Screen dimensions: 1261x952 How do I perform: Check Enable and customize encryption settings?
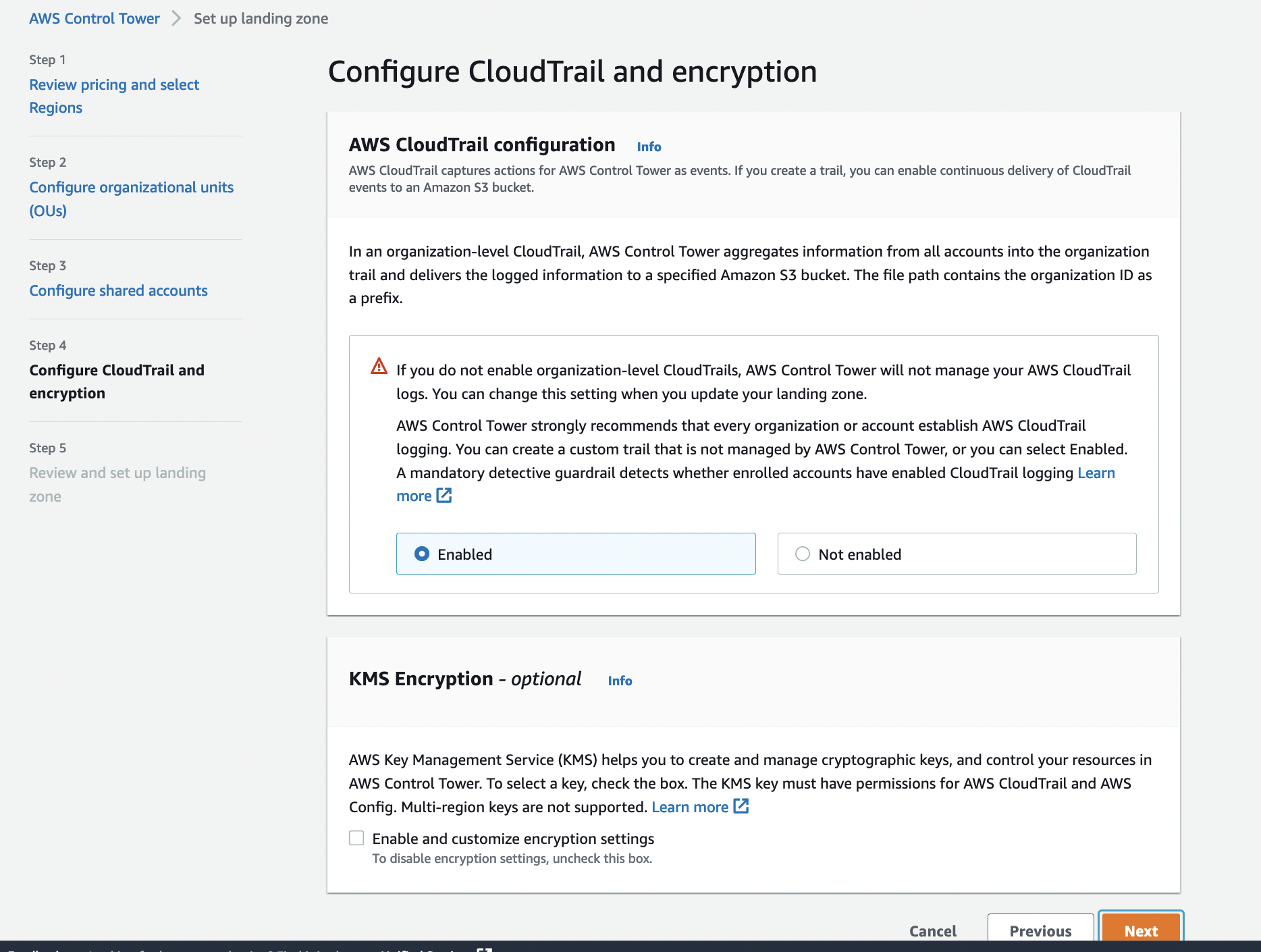pos(356,838)
